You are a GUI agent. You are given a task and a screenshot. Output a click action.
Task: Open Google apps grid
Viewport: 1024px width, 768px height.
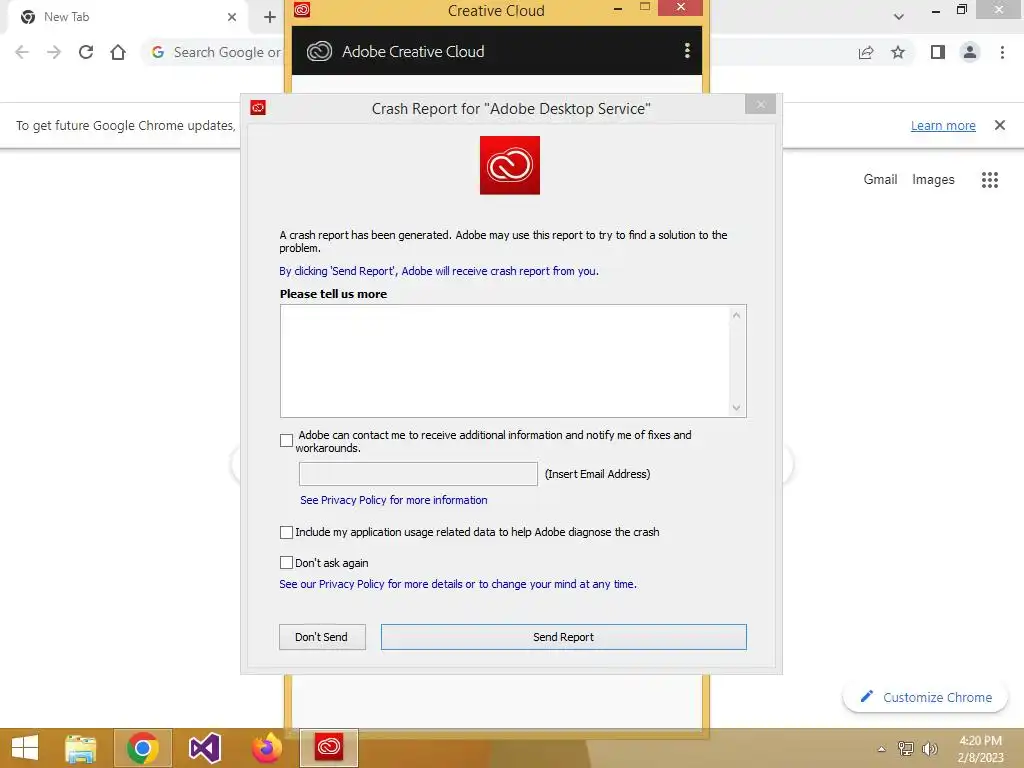989,180
